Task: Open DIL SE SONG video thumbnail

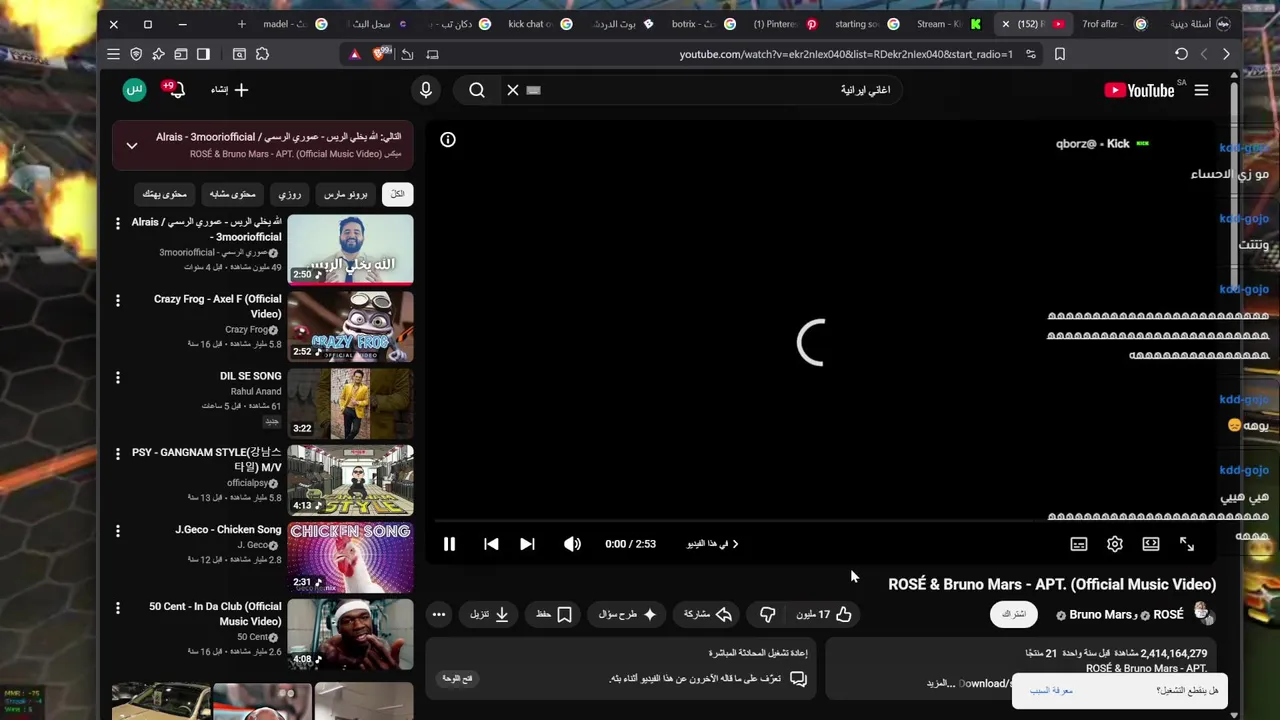Action: (350, 403)
